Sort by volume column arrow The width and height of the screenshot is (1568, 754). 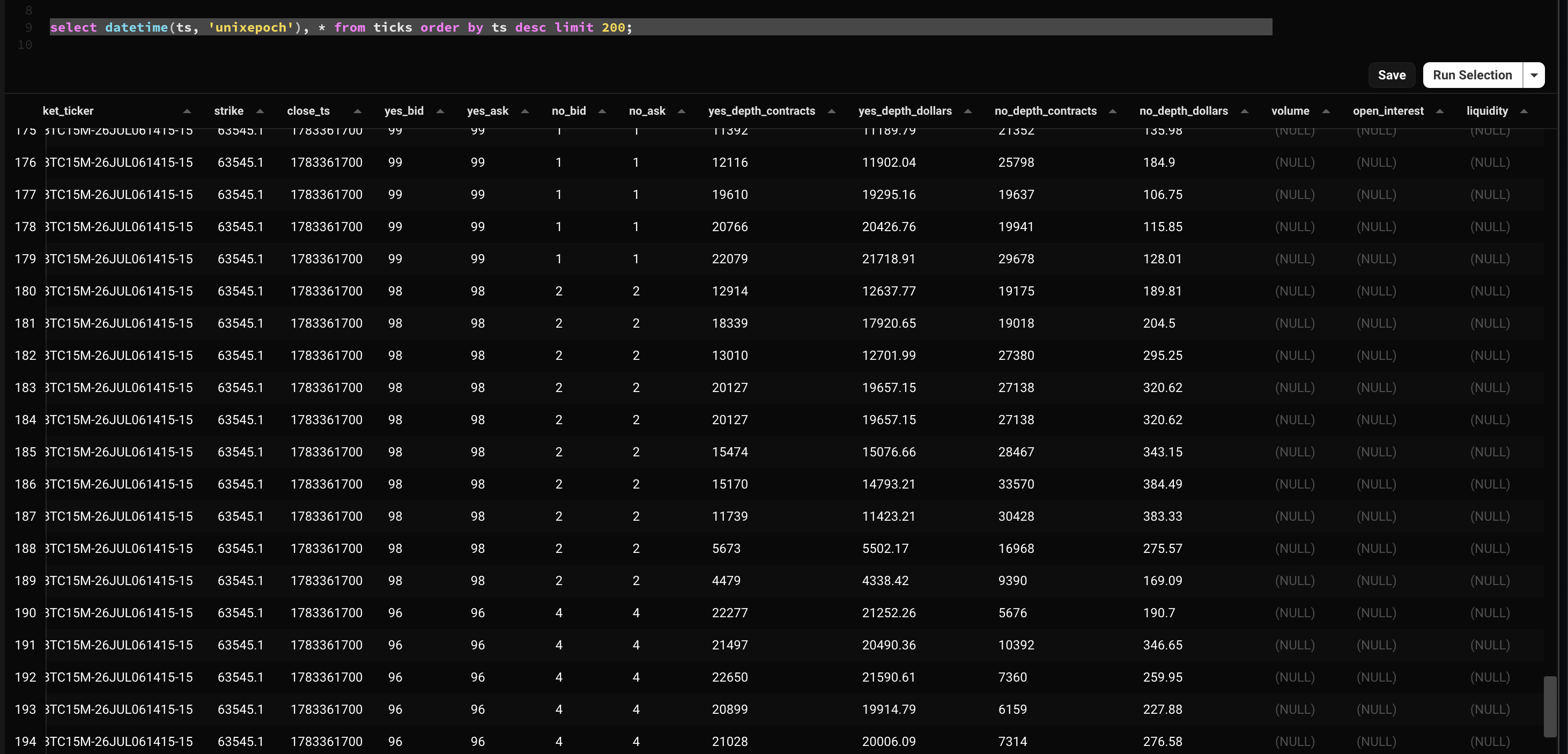click(x=1326, y=111)
